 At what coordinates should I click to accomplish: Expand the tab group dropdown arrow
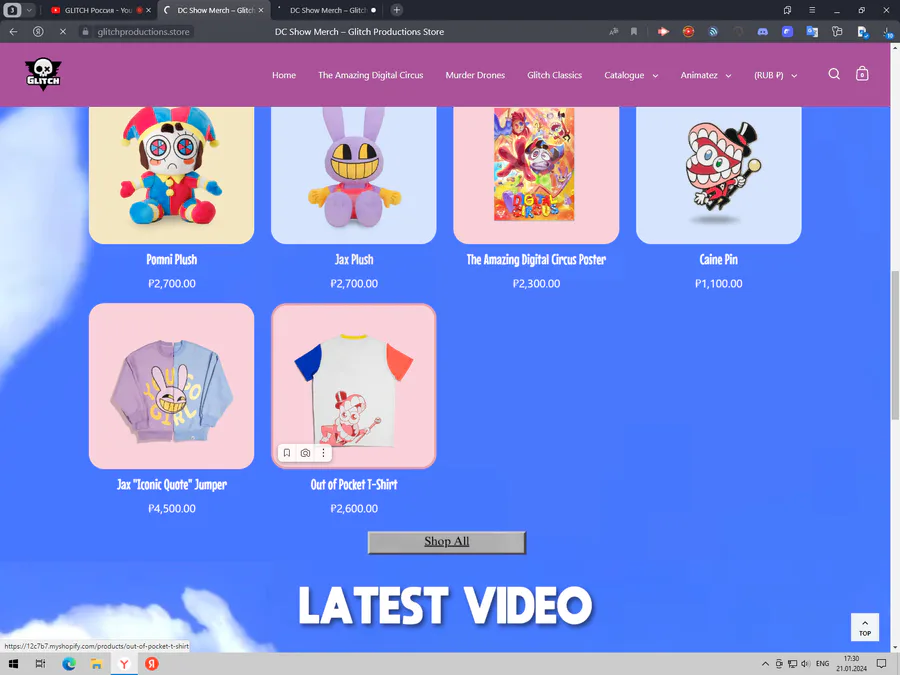(x=29, y=10)
